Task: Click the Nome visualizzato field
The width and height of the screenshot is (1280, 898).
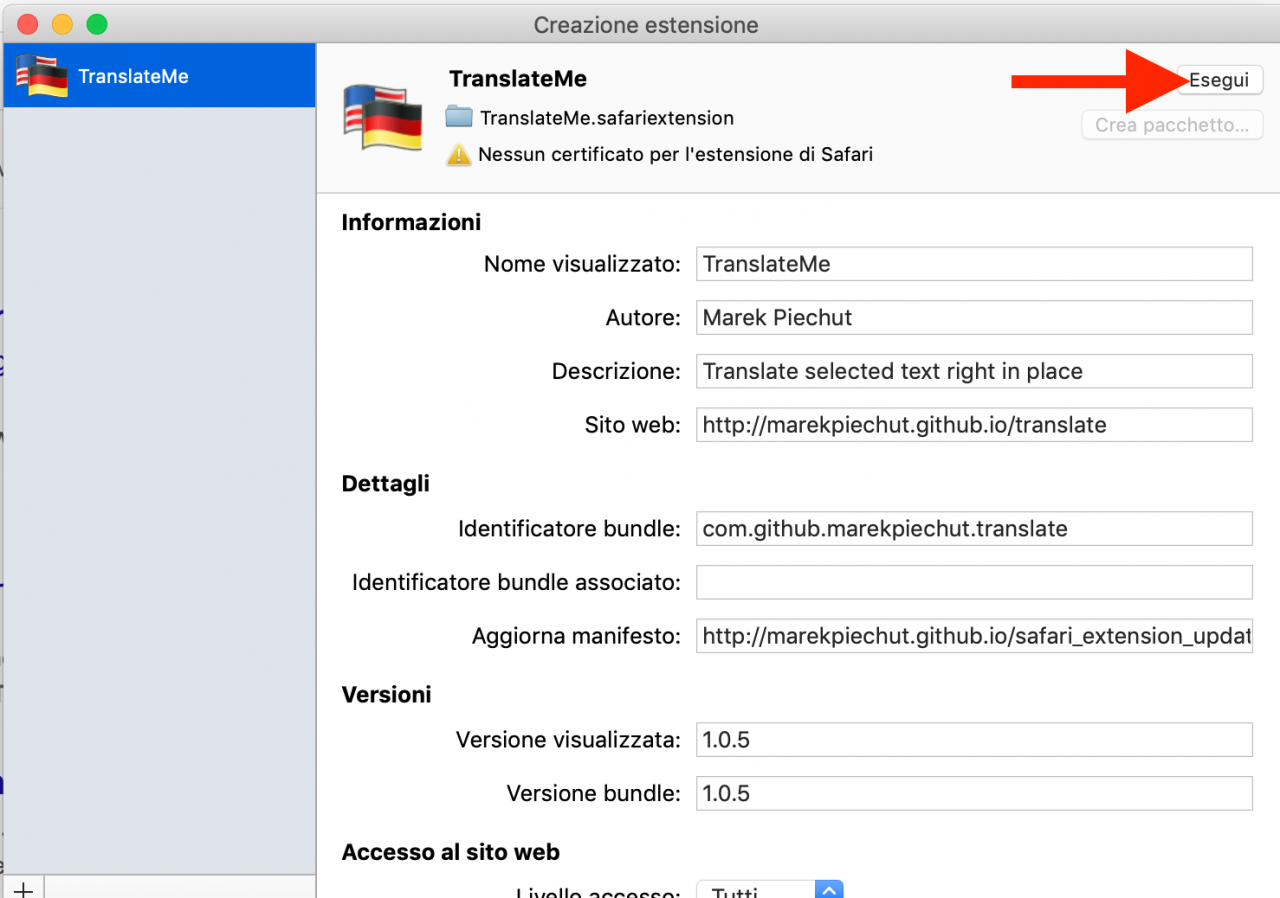Action: (974, 264)
